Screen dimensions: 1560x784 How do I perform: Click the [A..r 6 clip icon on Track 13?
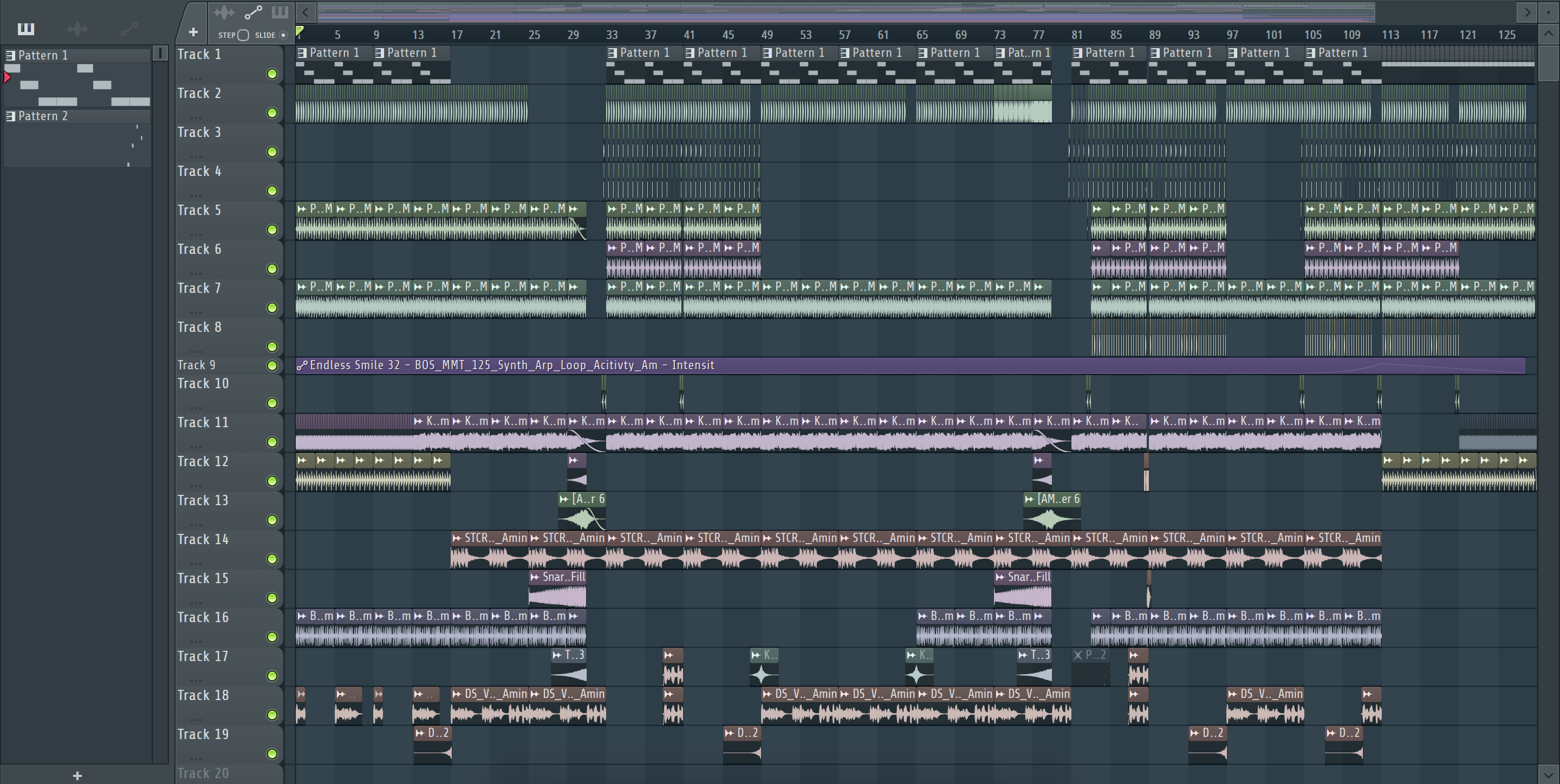pos(564,499)
